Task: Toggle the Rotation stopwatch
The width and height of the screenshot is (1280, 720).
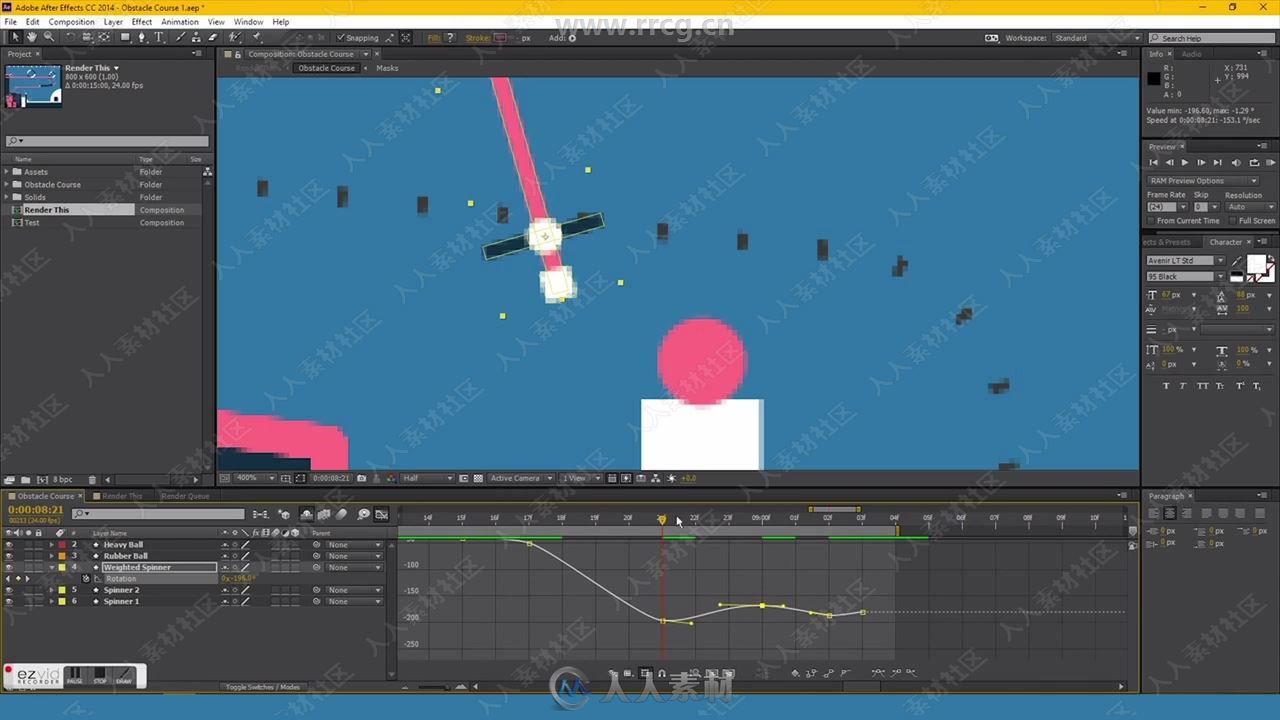Action: [x=86, y=579]
